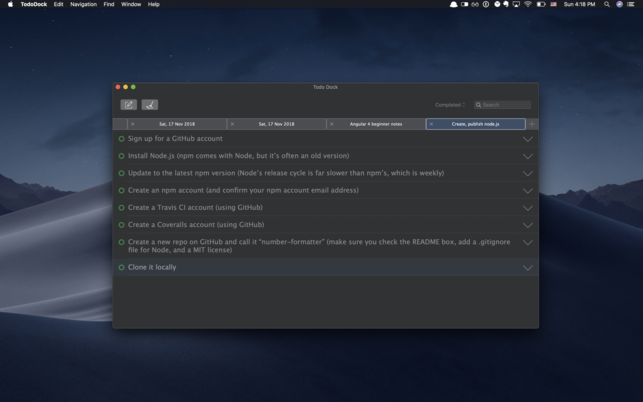Open the Help menu
Viewport: 643px width, 402px height.
coord(153,4)
